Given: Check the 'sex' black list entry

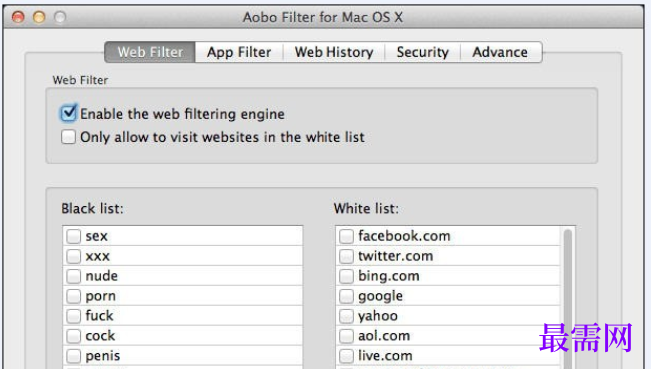Looking at the screenshot, I should [73, 236].
